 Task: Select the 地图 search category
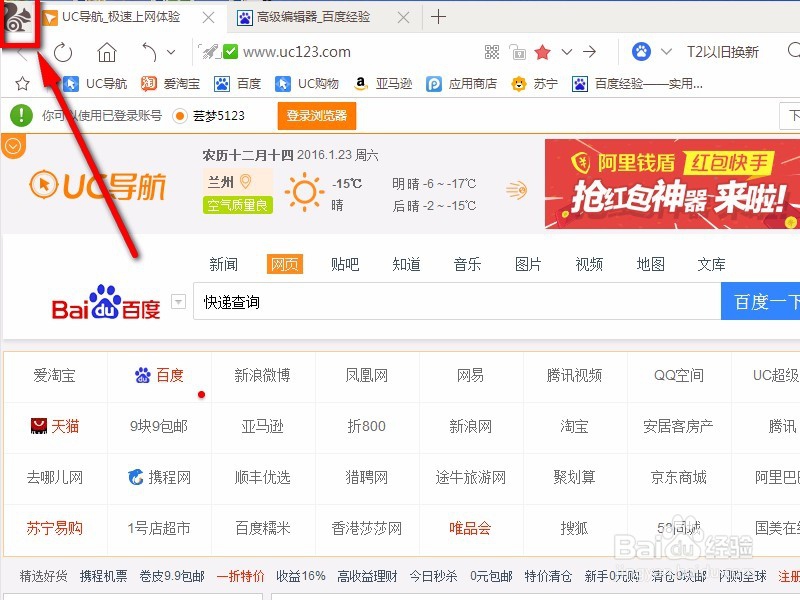[x=651, y=264]
